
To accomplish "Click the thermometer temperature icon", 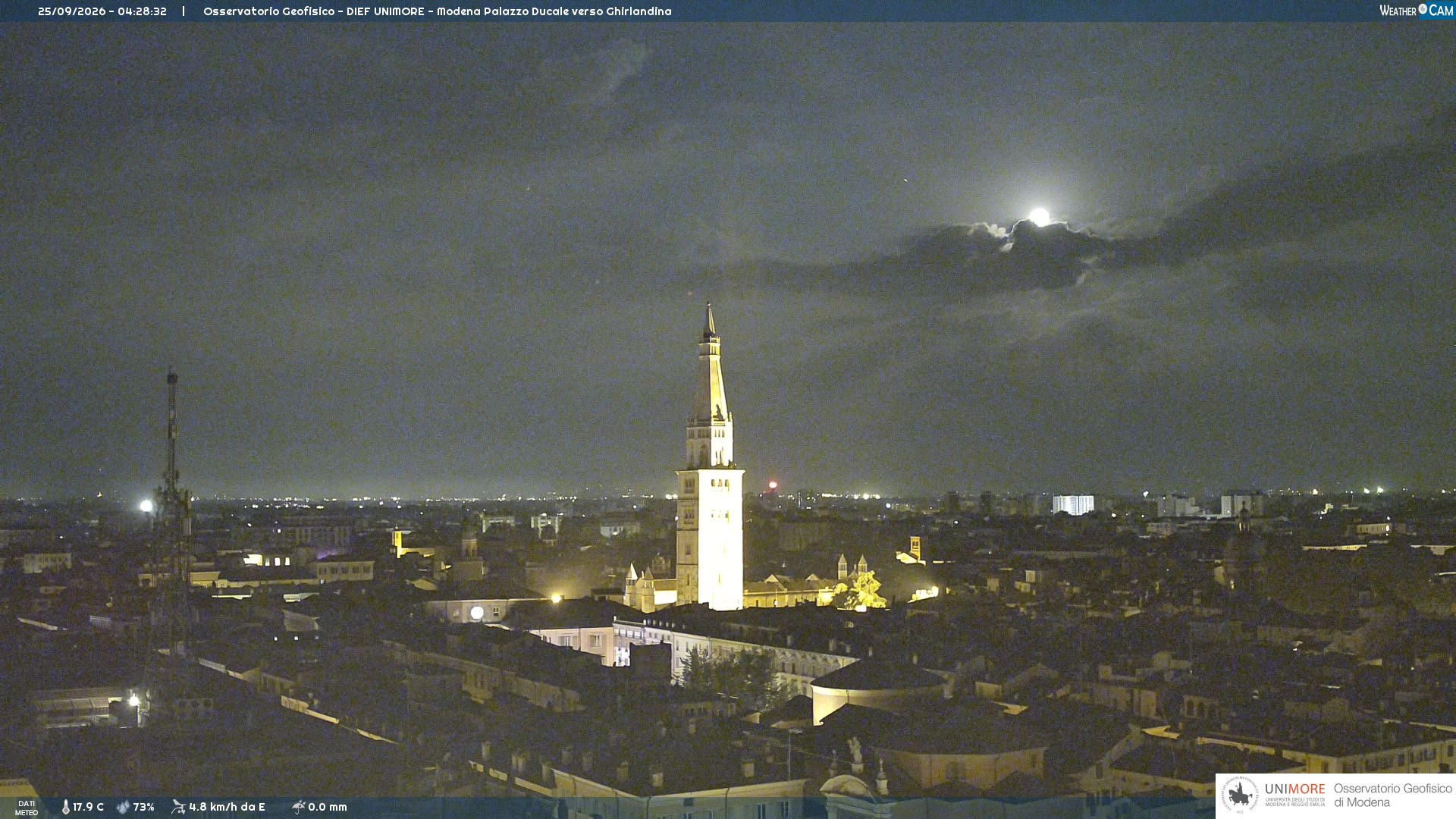I will coord(66,807).
